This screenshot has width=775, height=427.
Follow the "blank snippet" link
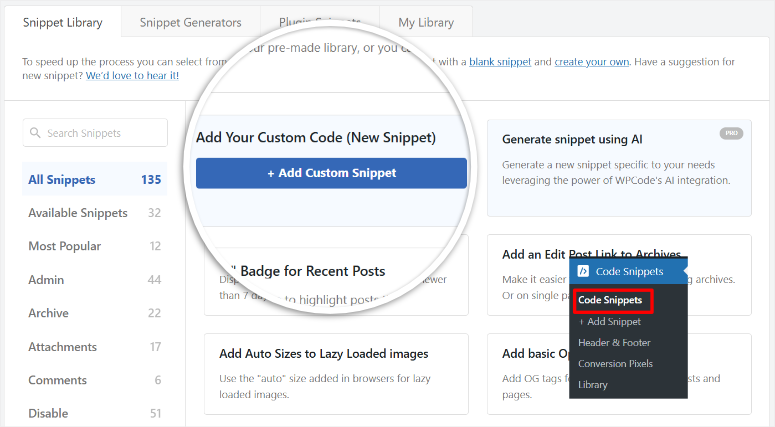(x=498, y=62)
